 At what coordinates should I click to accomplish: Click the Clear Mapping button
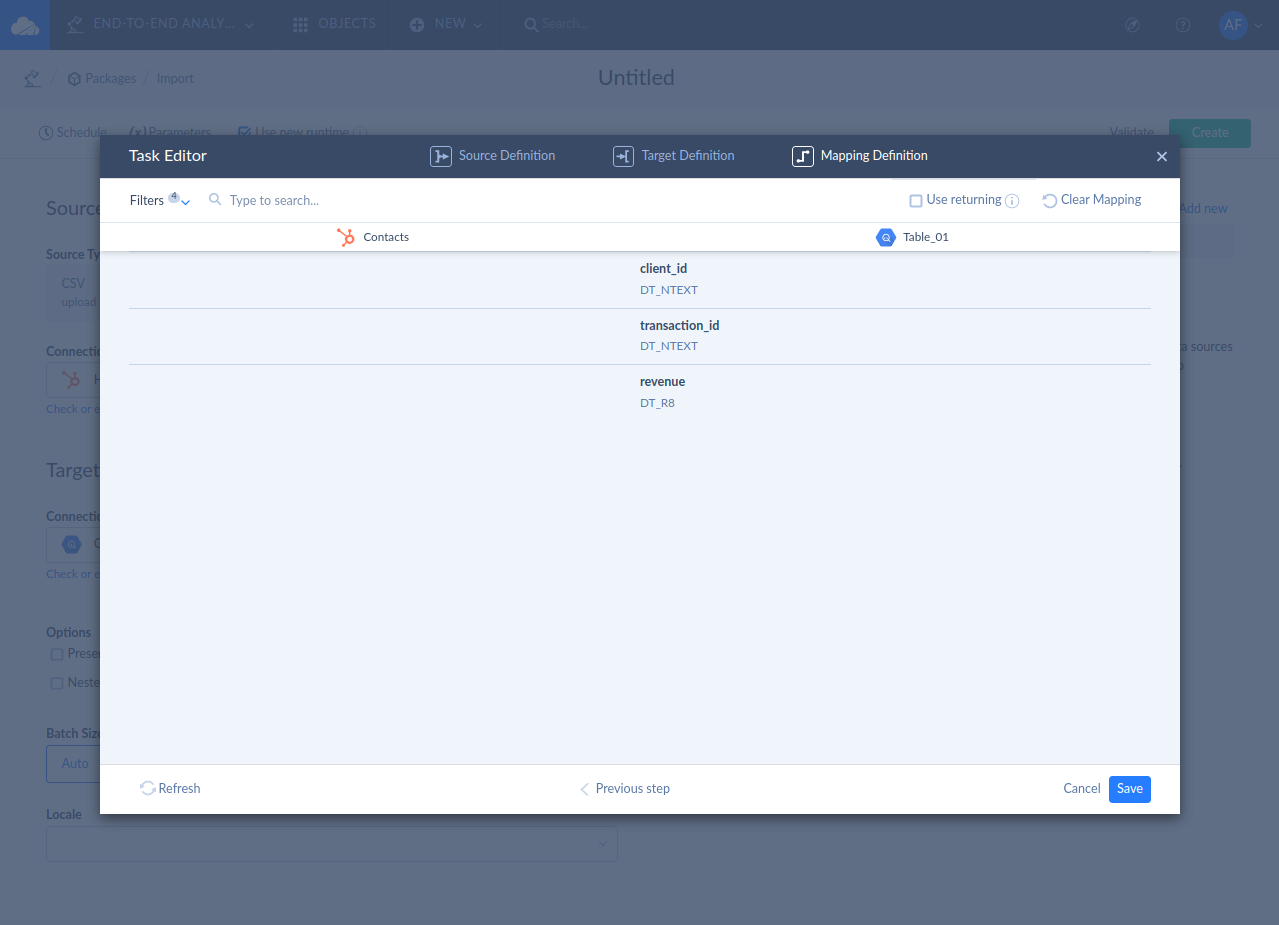tap(1092, 200)
